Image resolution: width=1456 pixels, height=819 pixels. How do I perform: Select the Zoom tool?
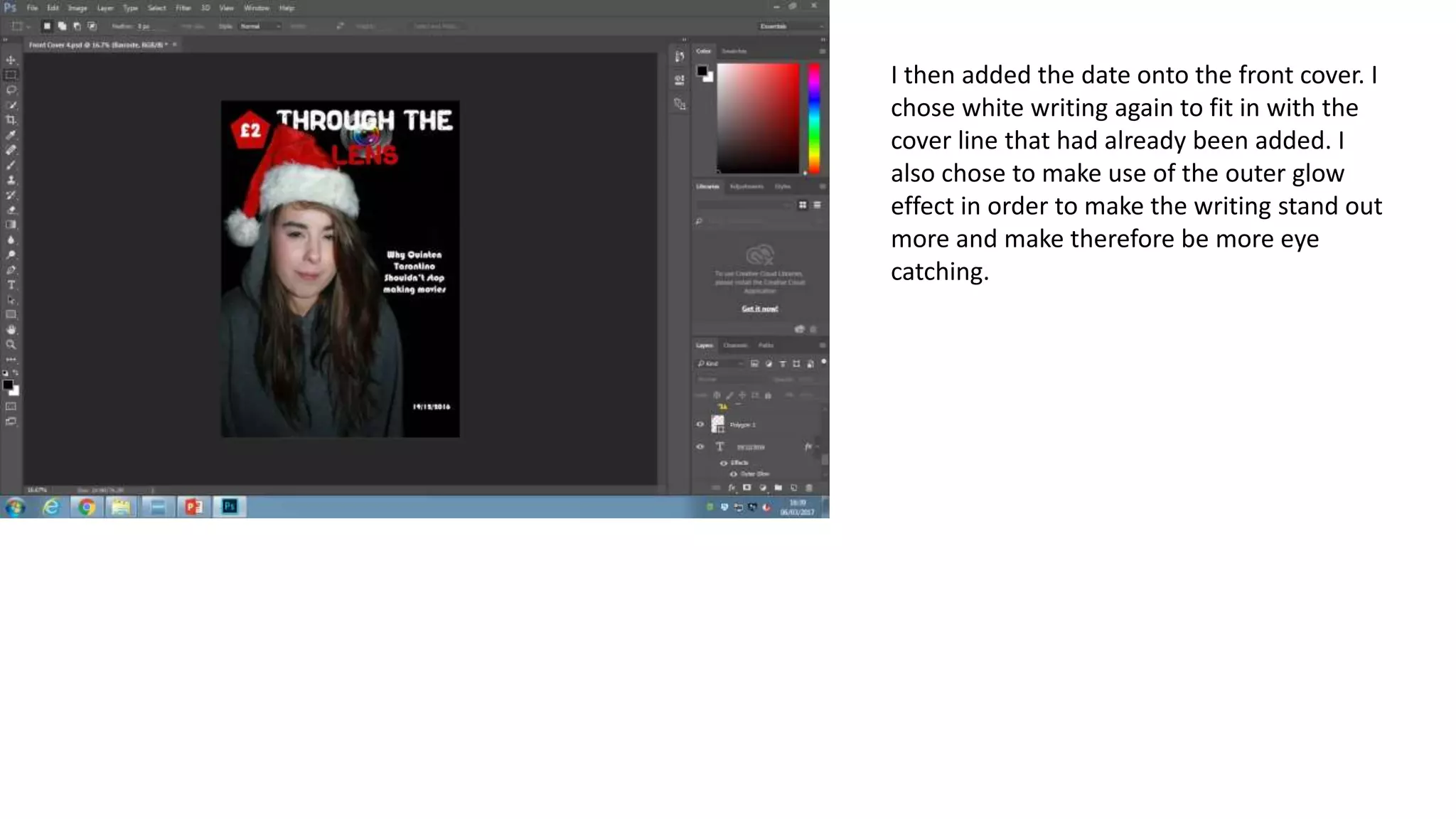(11, 344)
